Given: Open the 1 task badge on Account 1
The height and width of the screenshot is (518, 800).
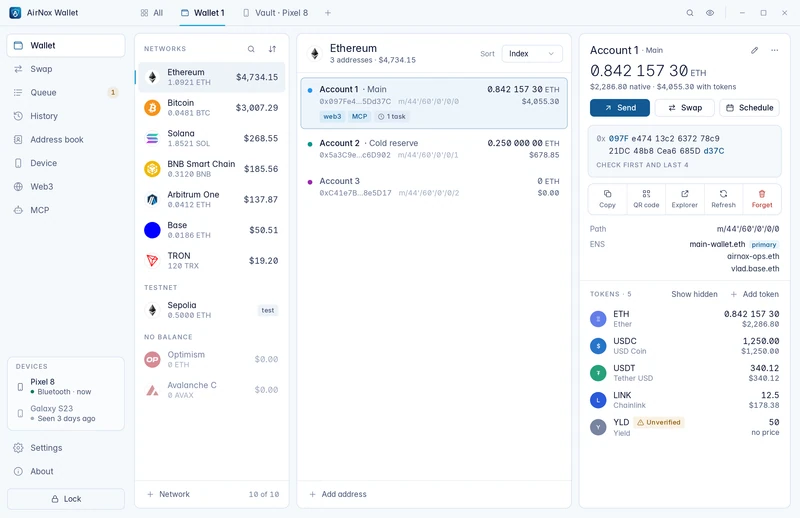Looking at the screenshot, I should 391,116.
